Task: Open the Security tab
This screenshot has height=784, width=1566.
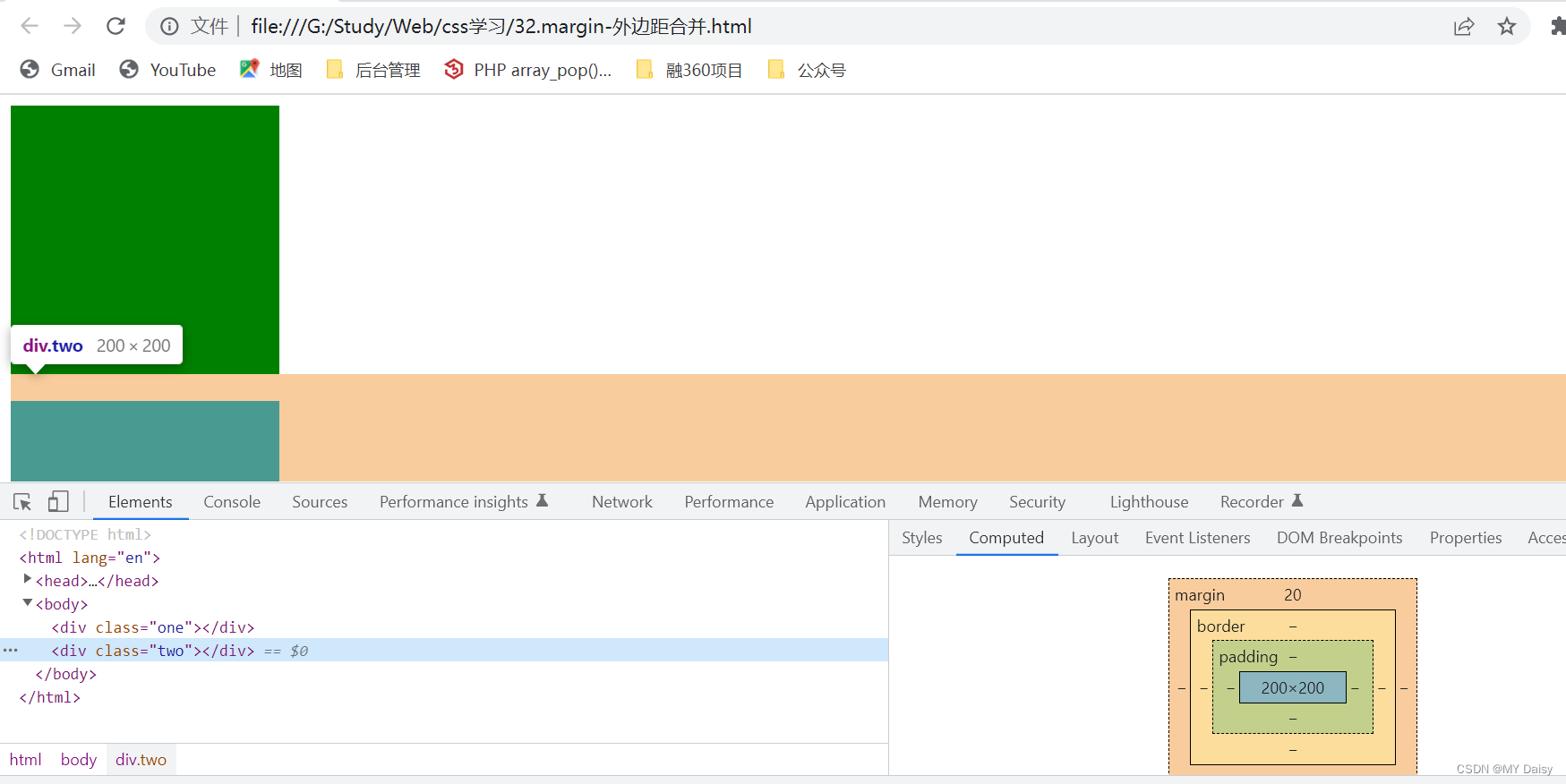Action: point(1037,502)
